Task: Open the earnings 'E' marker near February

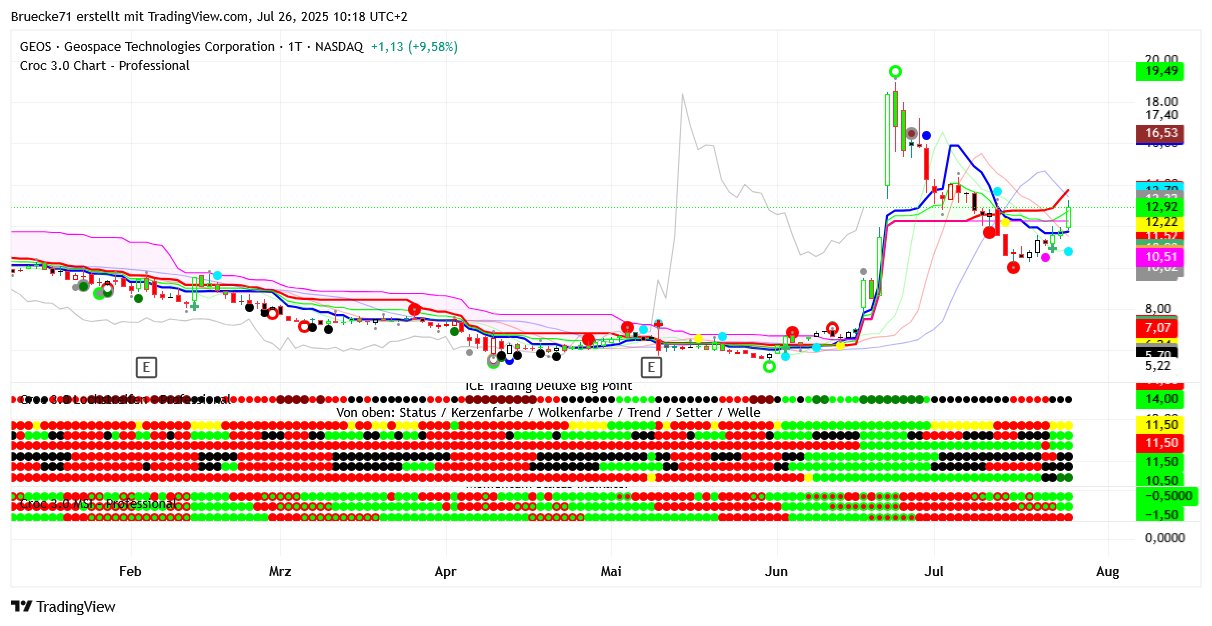Action: pos(146,367)
